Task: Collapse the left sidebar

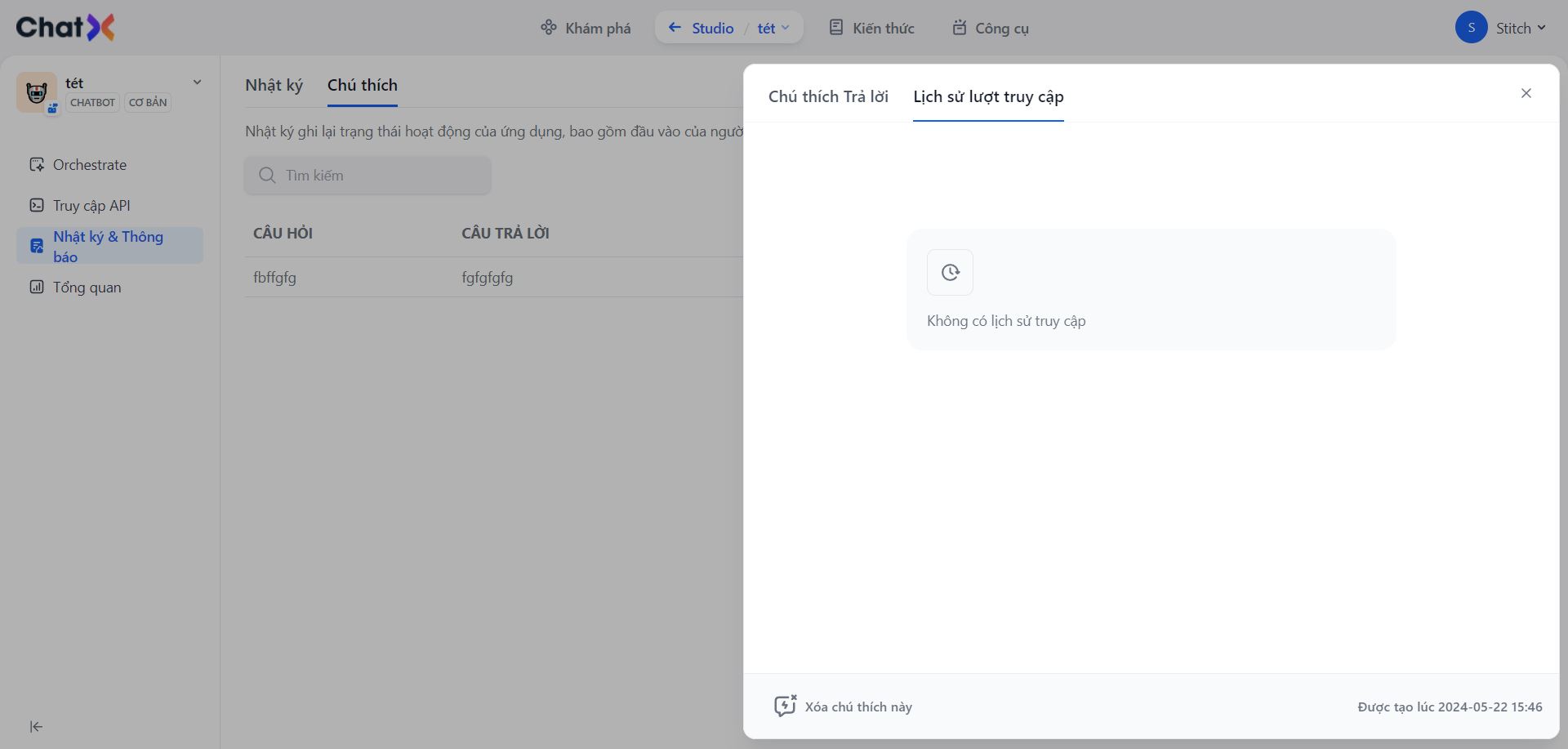Action: point(36,726)
